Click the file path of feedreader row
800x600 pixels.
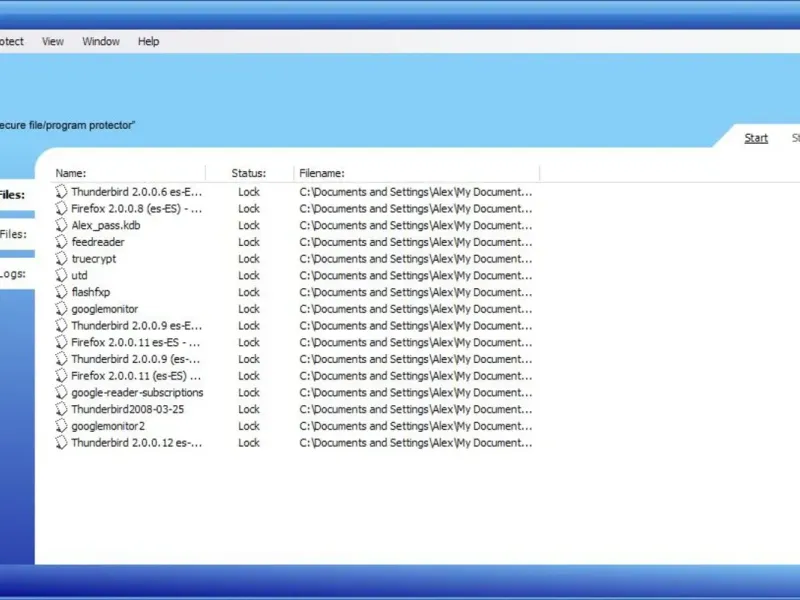tap(416, 242)
